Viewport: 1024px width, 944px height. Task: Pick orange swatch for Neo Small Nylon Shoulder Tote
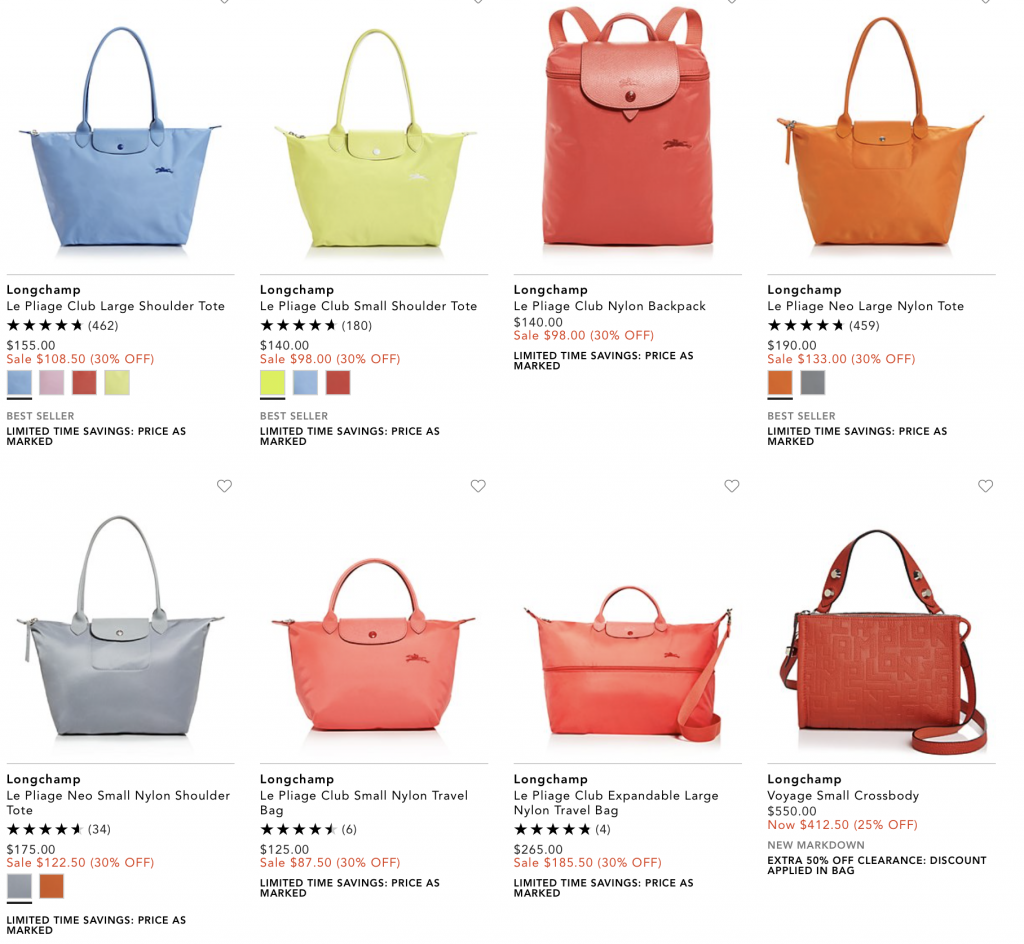coord(52,887)
